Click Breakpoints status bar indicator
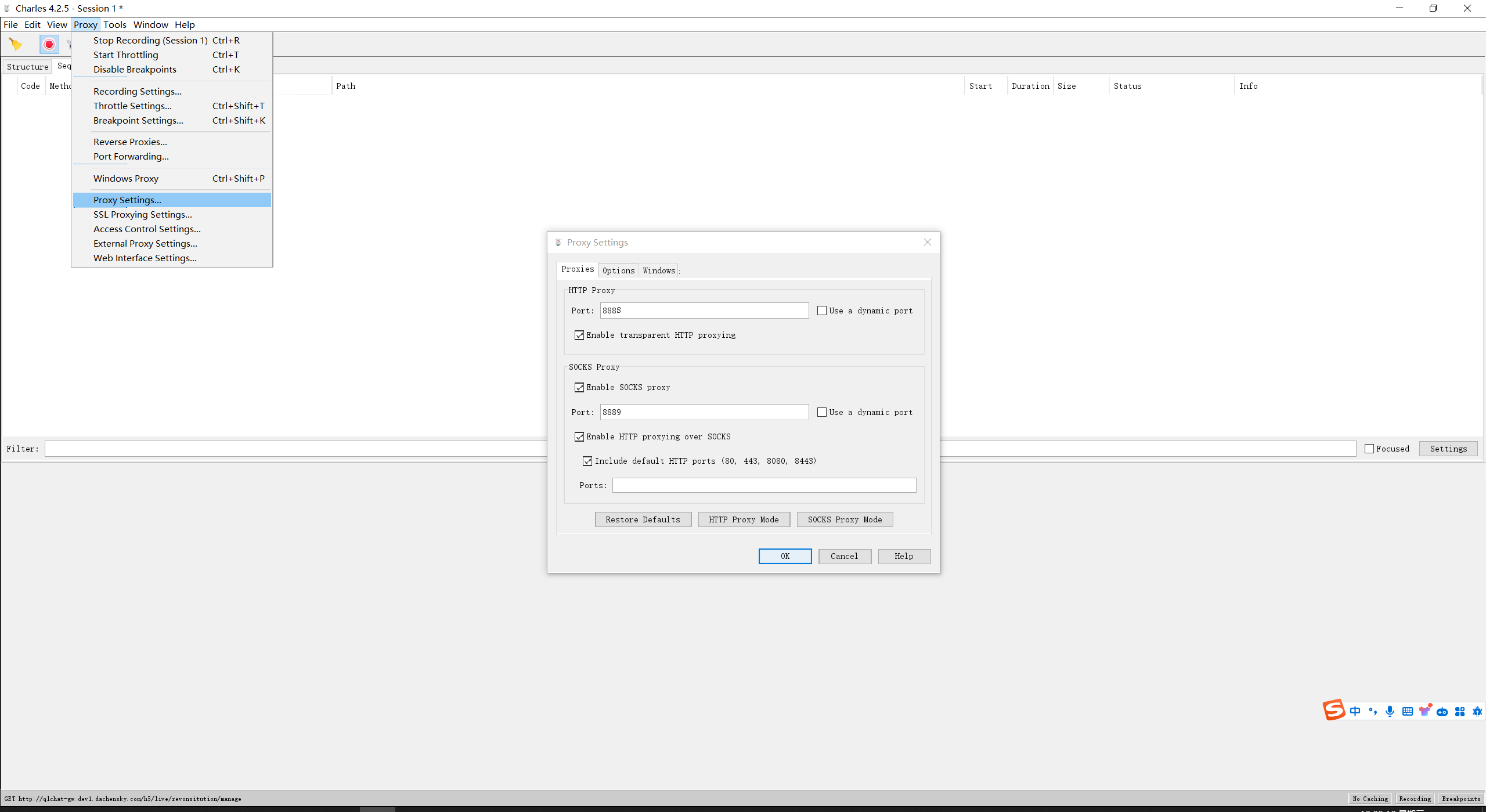The image size is (1486, 812). click(1461, 799)
